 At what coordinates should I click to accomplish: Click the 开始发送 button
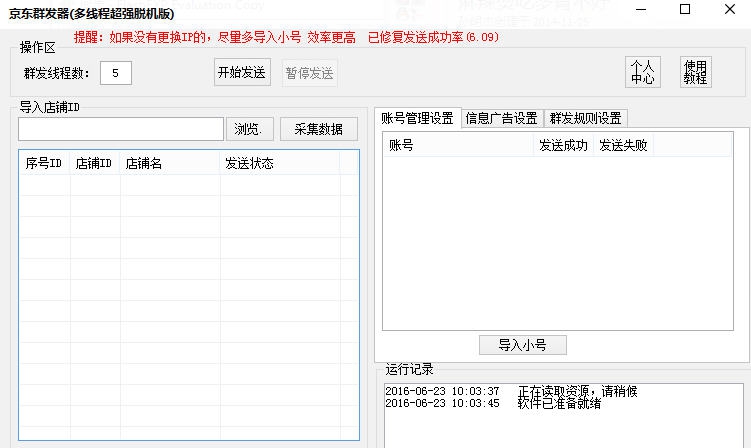242,72
